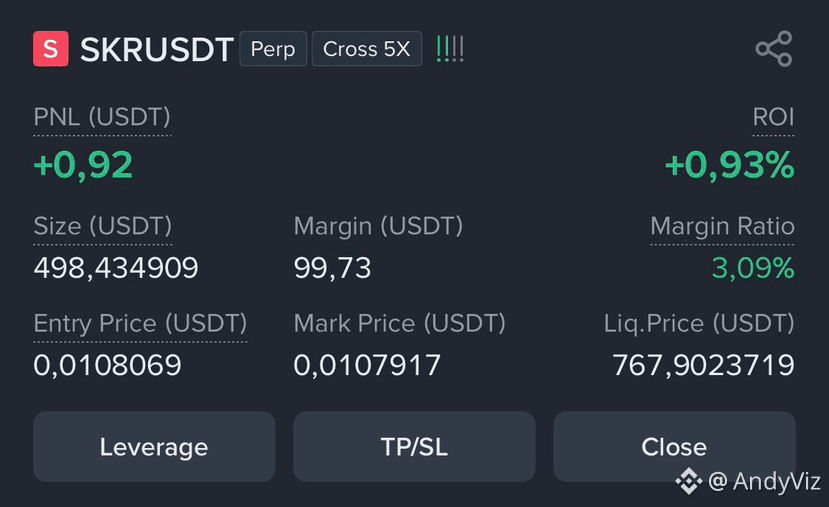Click the Binance logo watermark
The image size is (829, 507).
click(x=688, y=481)
